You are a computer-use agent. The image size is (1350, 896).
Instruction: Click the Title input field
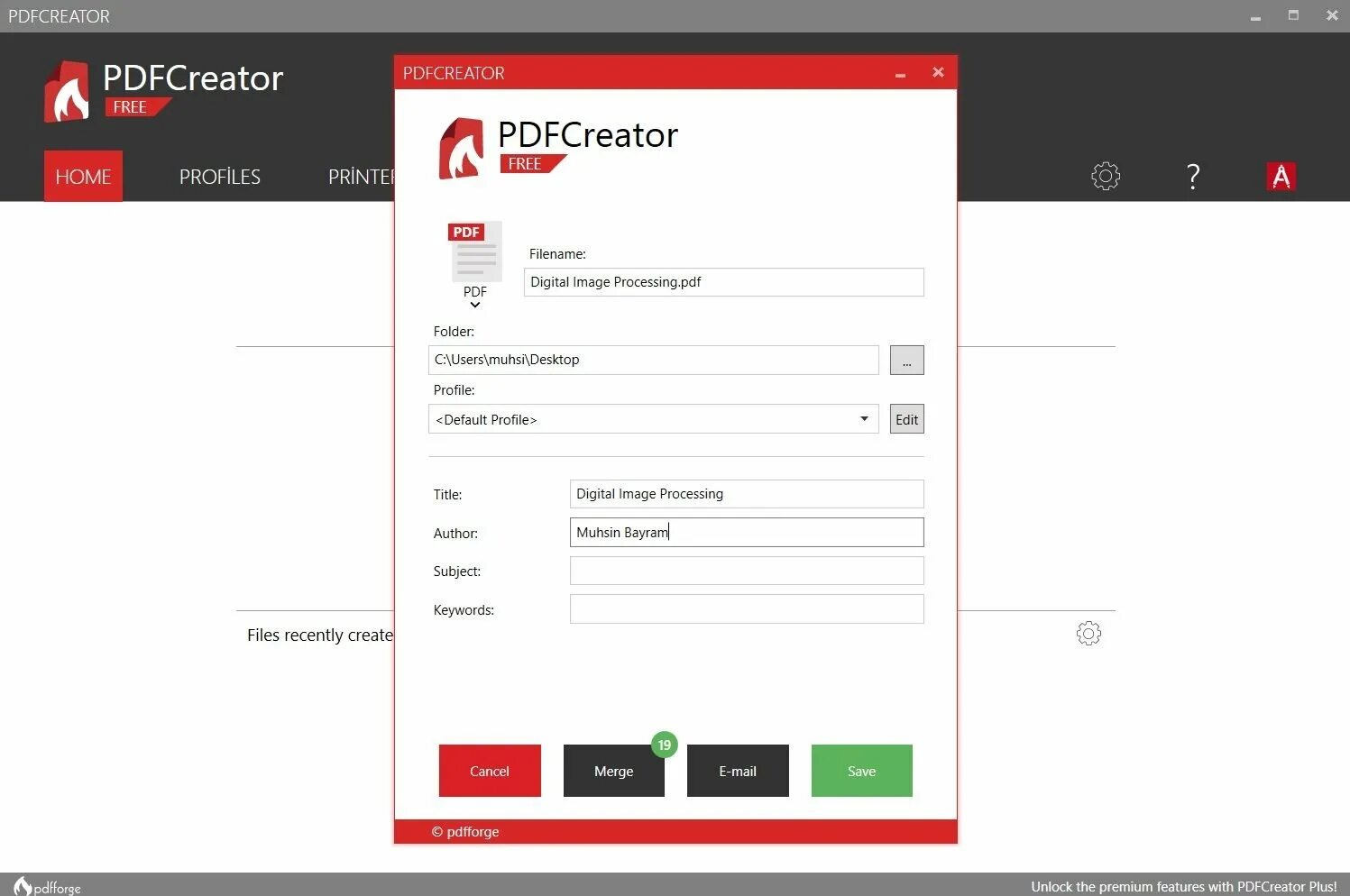(747, 494)
